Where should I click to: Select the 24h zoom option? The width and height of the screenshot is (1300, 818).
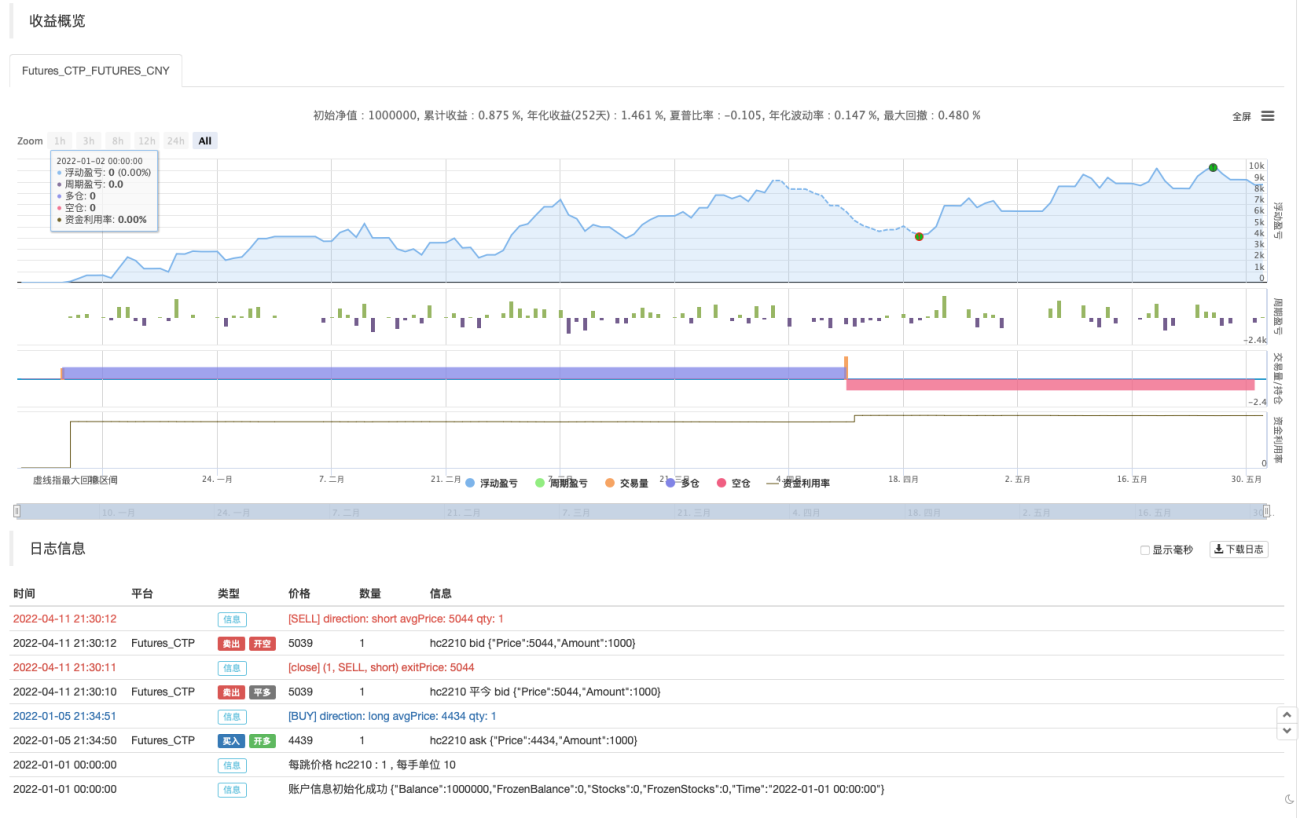176,141
